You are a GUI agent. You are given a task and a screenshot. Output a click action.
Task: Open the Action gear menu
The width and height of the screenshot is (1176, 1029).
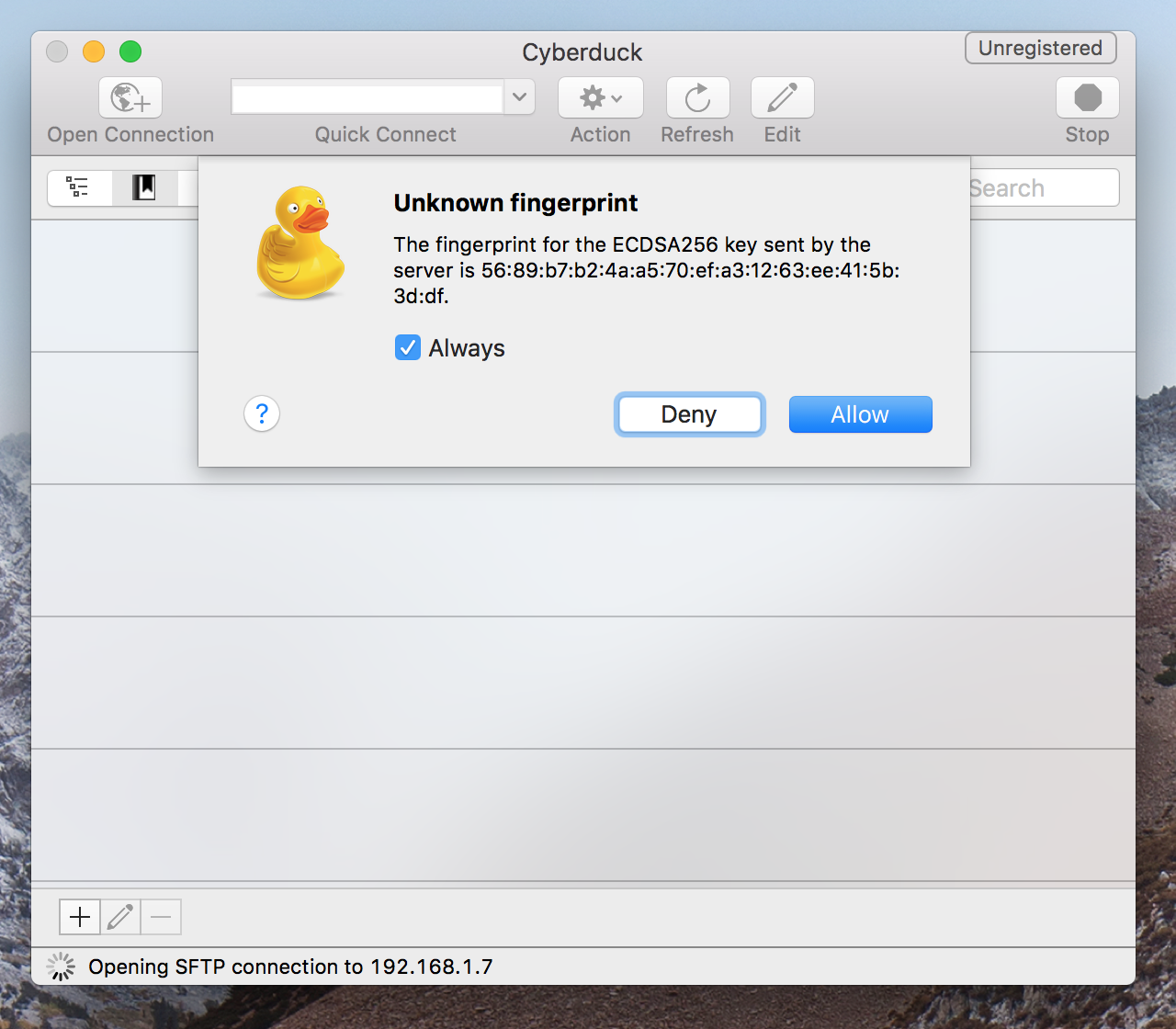coord(601,97)
